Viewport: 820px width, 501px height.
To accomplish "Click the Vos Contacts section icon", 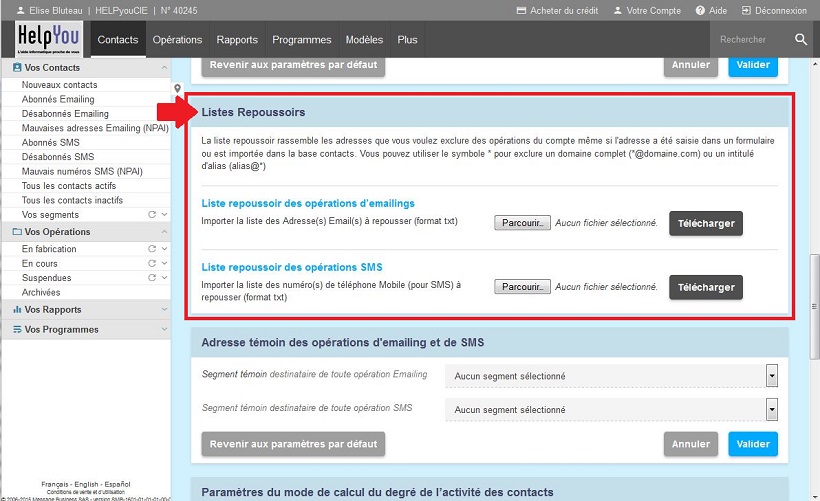I will [x=17, y=67].
